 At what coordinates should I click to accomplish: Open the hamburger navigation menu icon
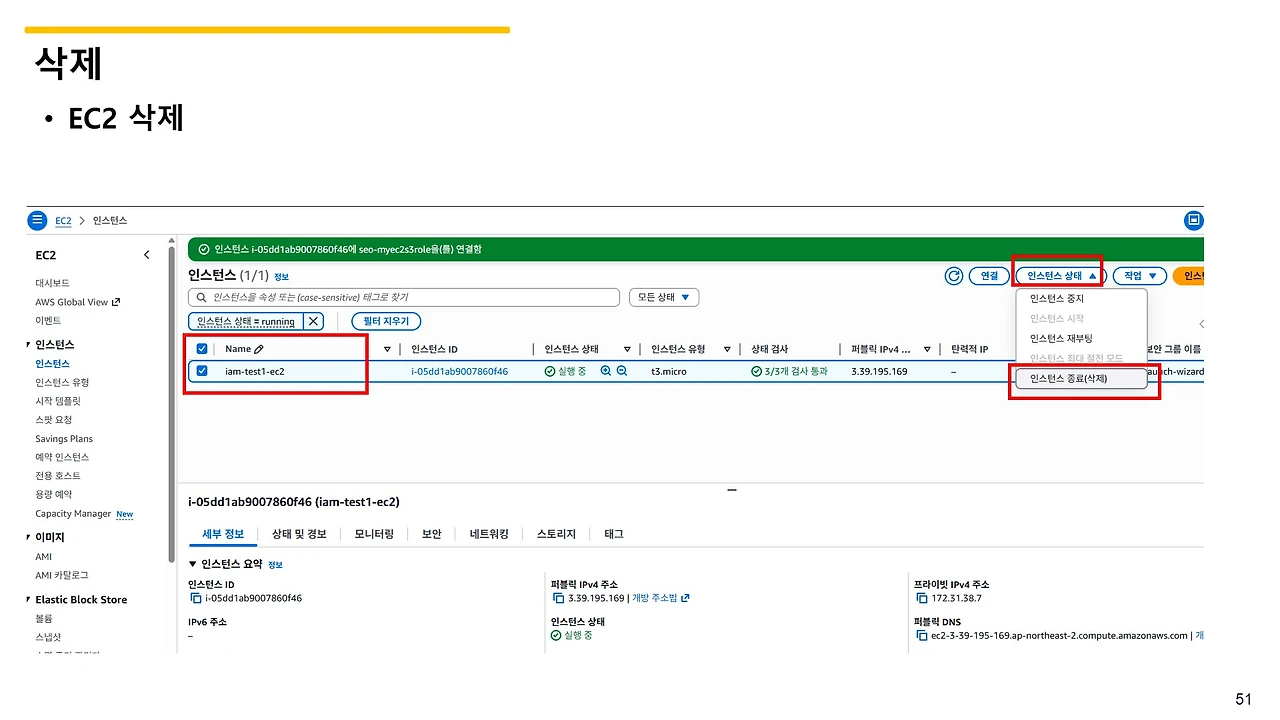37,220
